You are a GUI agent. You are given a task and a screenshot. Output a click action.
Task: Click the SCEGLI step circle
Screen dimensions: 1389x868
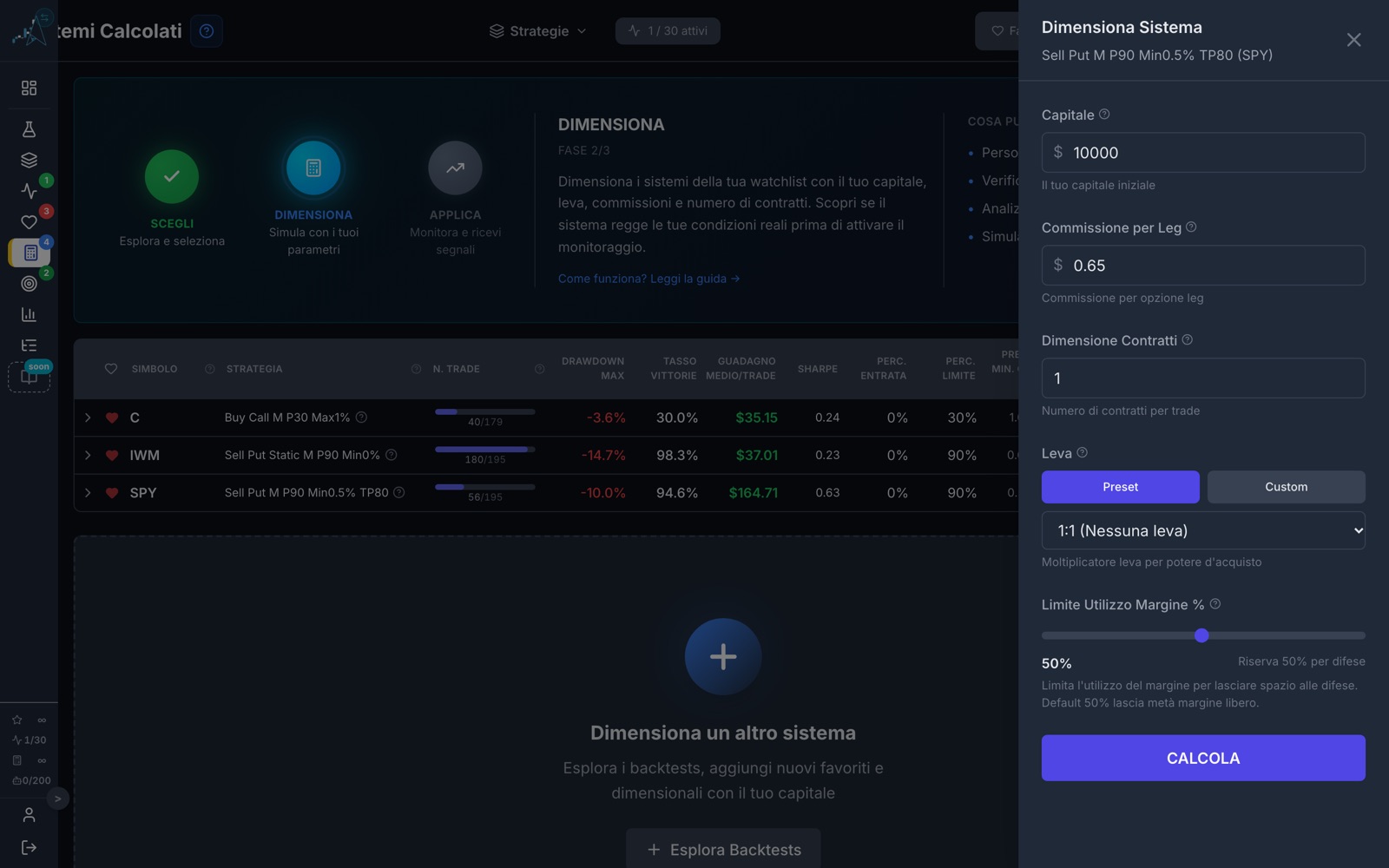click(172, 176)
